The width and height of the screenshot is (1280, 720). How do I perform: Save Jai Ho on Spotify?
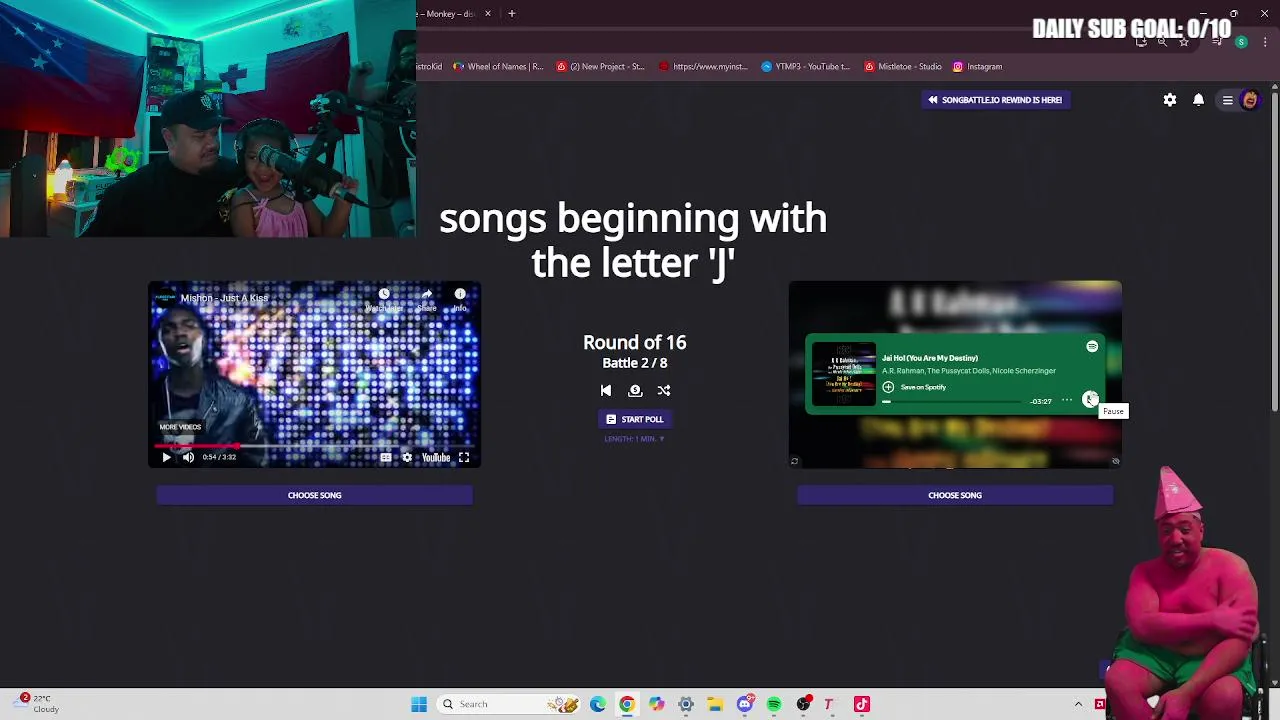(913, 387)
